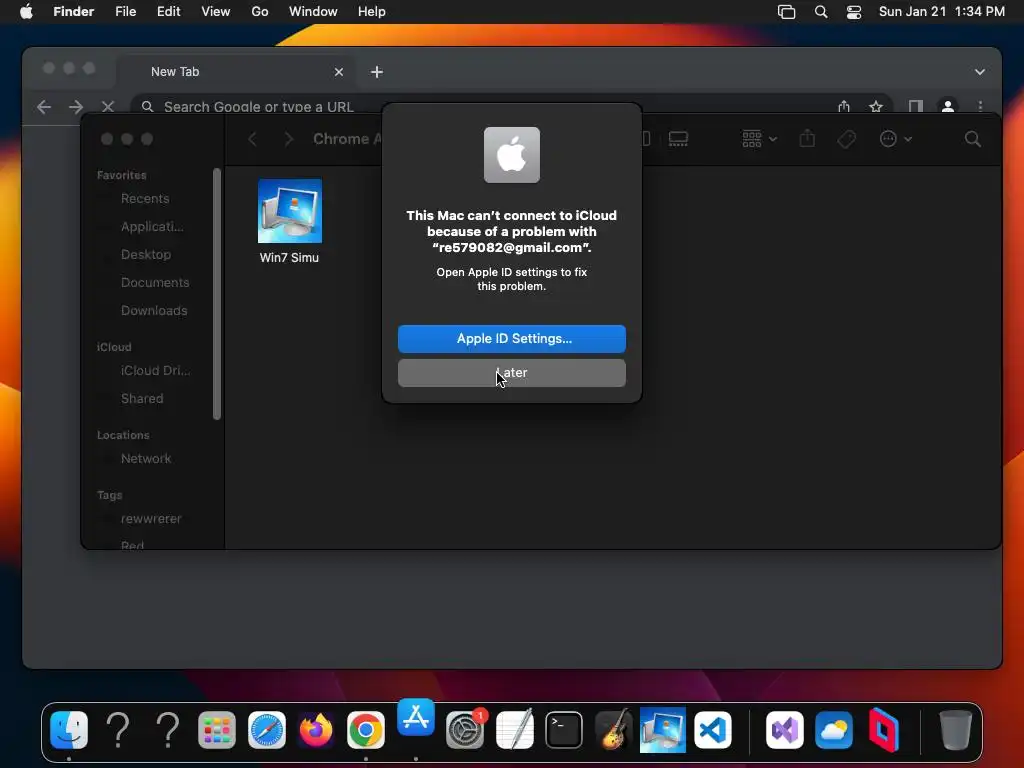
Task: Launch Firefox from the dock
Action: 316,729
